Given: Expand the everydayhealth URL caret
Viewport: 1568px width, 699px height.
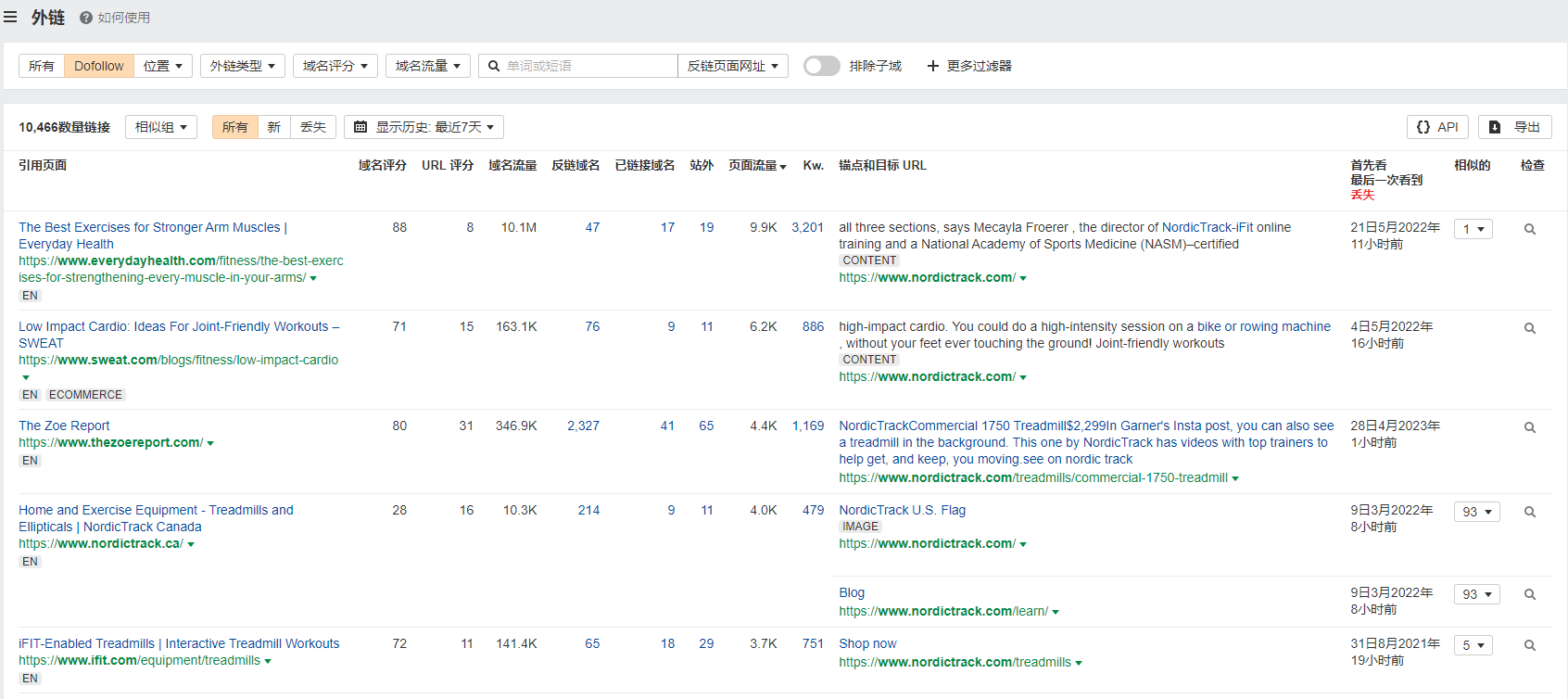Looking at the screenshot, I should (x=313, y=278).
